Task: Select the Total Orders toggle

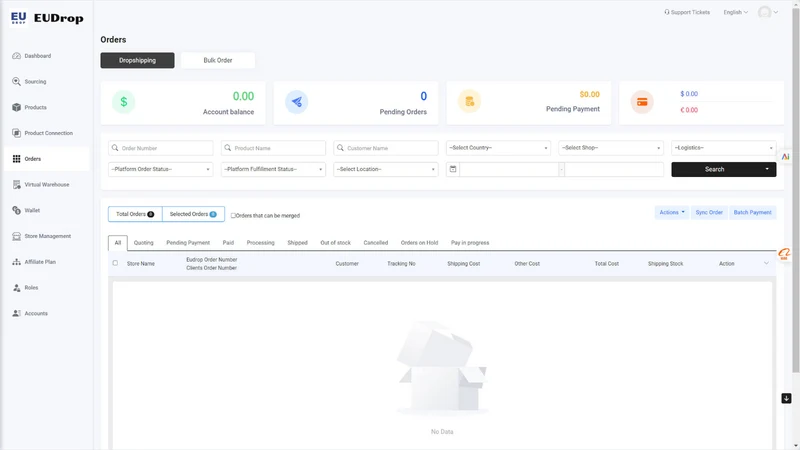Action: [x=135, y=214]
